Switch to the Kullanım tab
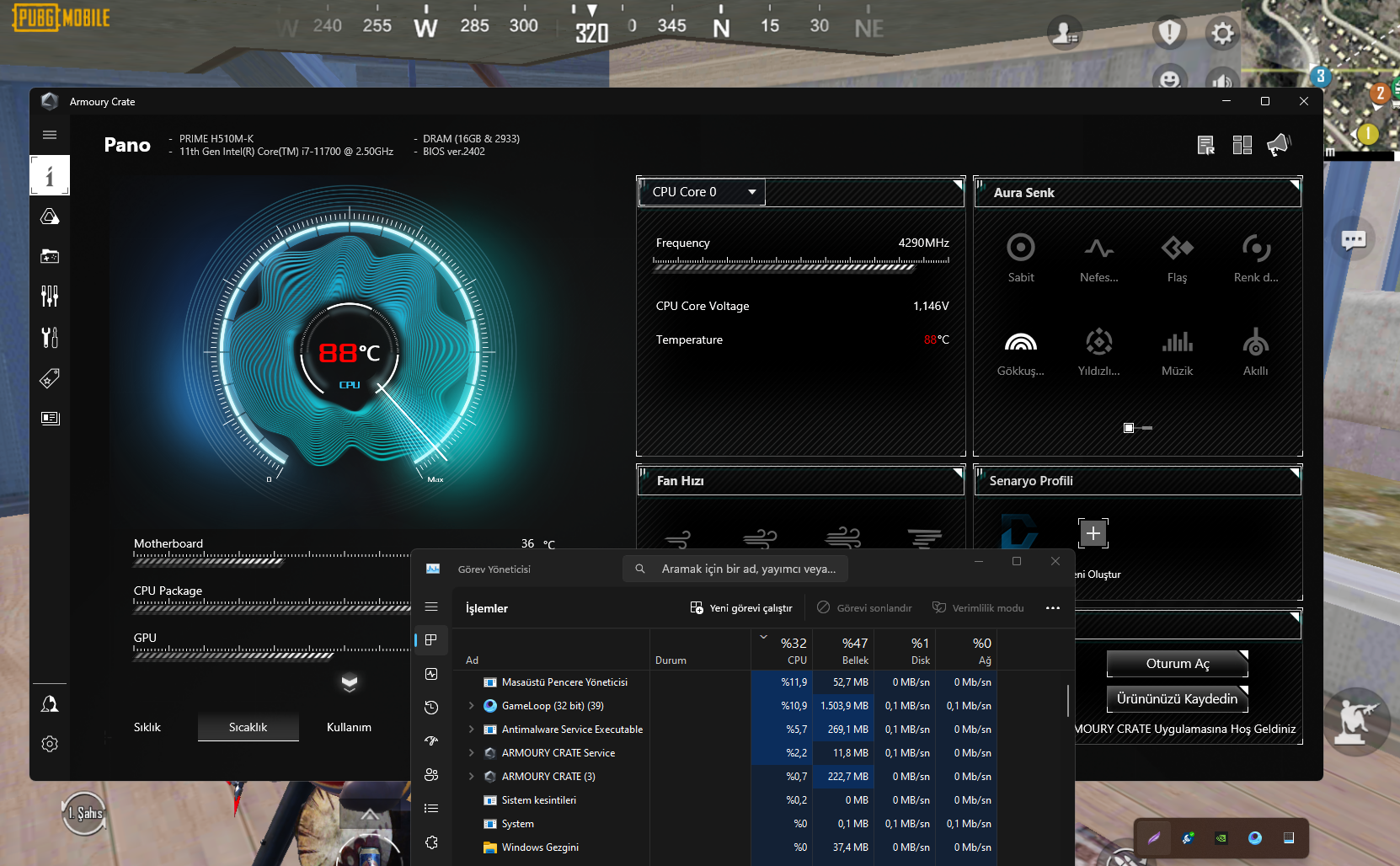 tap(349, 727)
